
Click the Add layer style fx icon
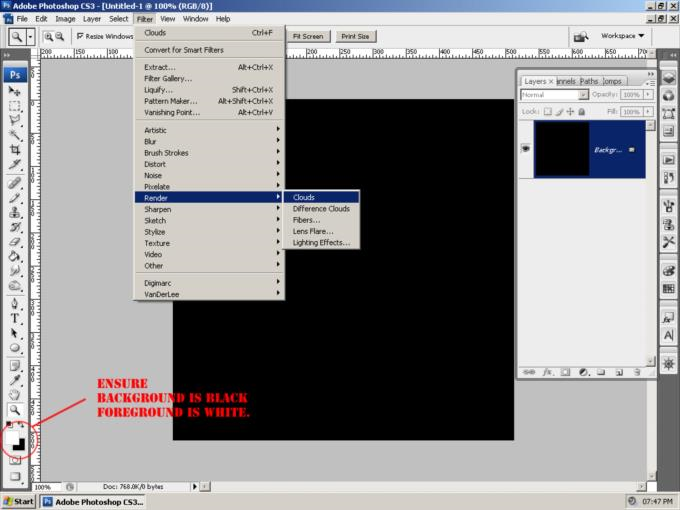[548, 372]
